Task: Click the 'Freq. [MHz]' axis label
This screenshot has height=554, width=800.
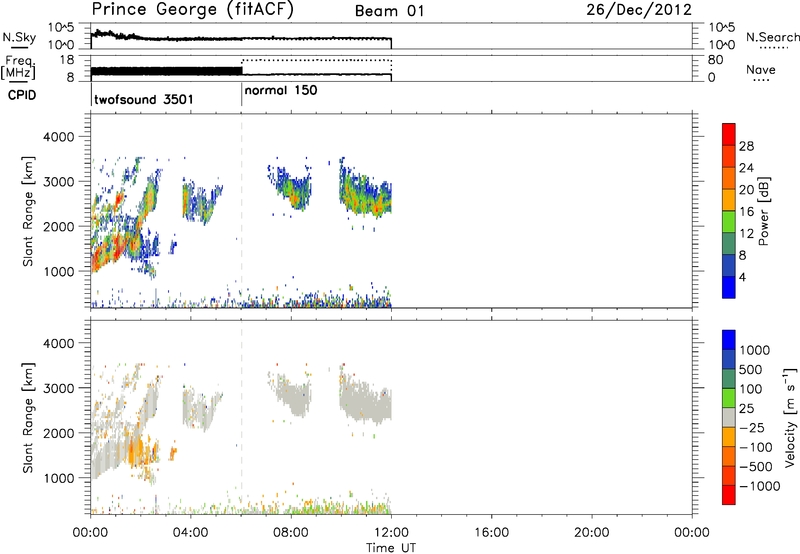Action: [19, 67]
